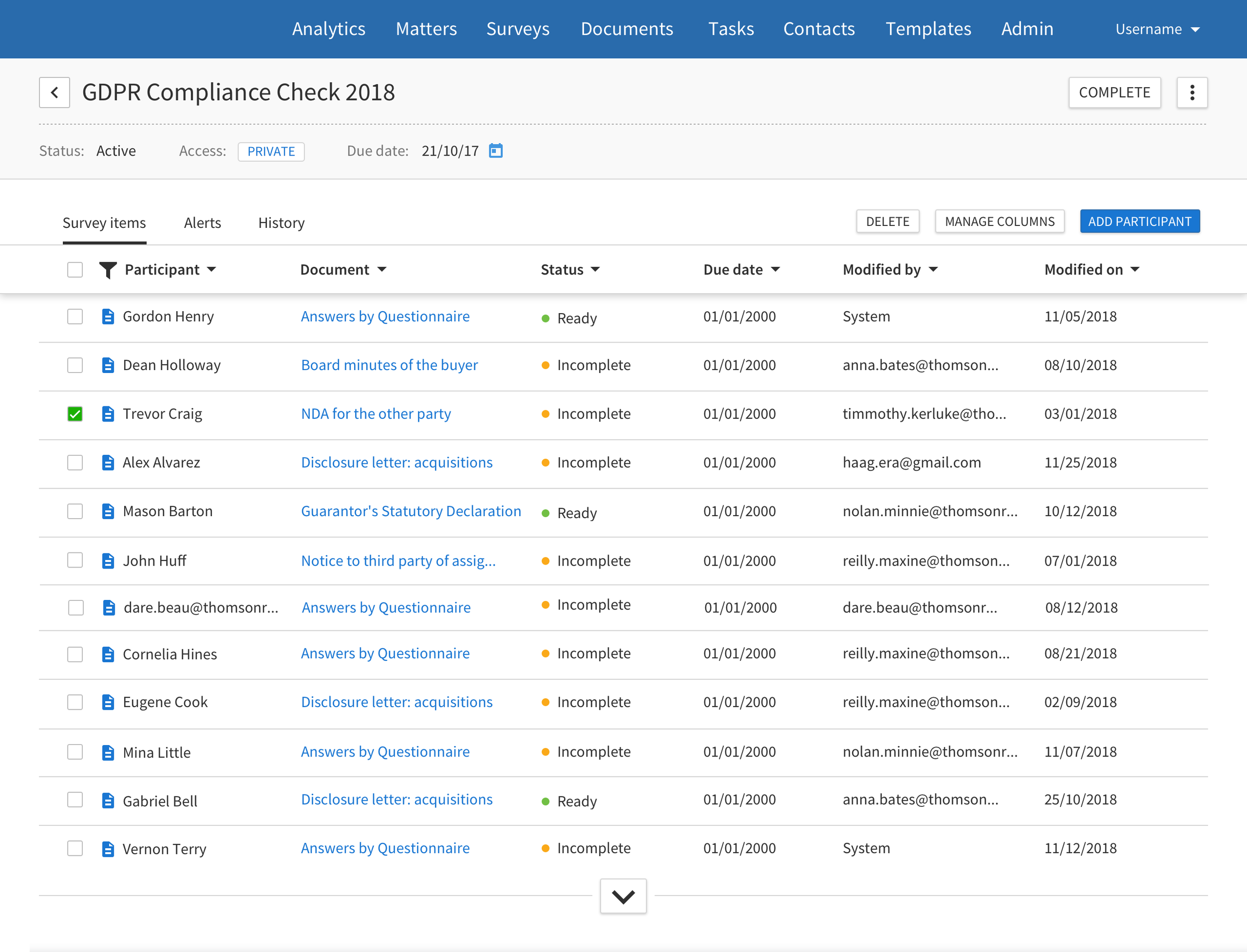This screenshot has width=1247, height=952.
Task: Click the DELETE button
Action: point(888,221)
